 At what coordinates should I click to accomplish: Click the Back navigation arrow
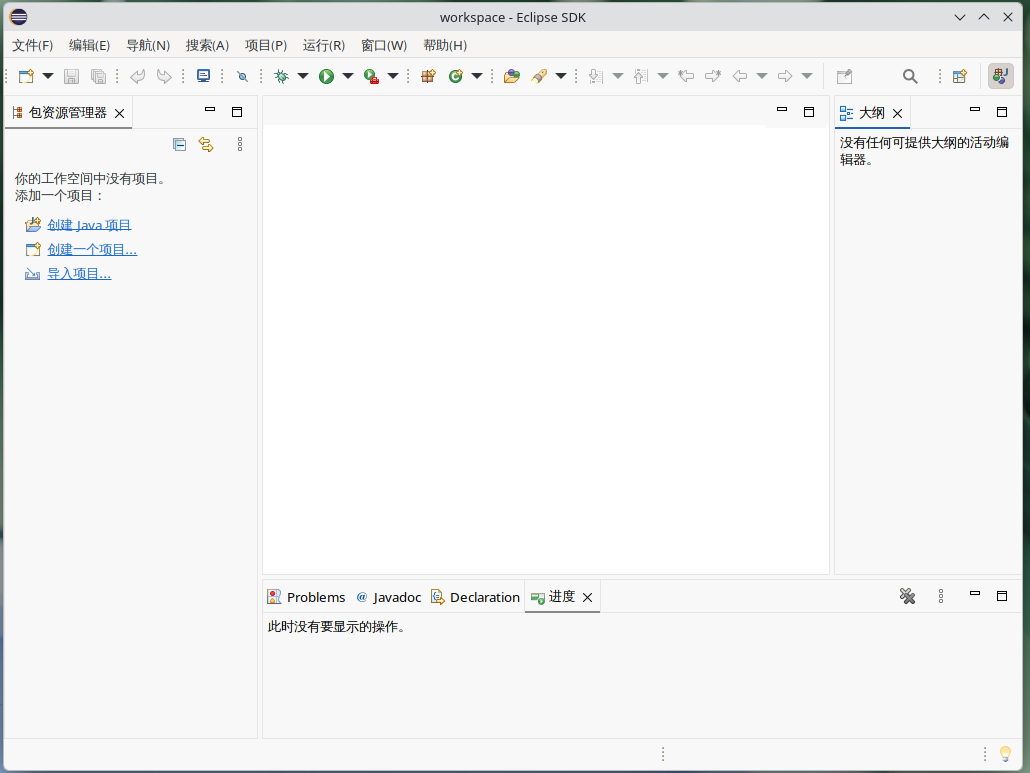(740, 76)
